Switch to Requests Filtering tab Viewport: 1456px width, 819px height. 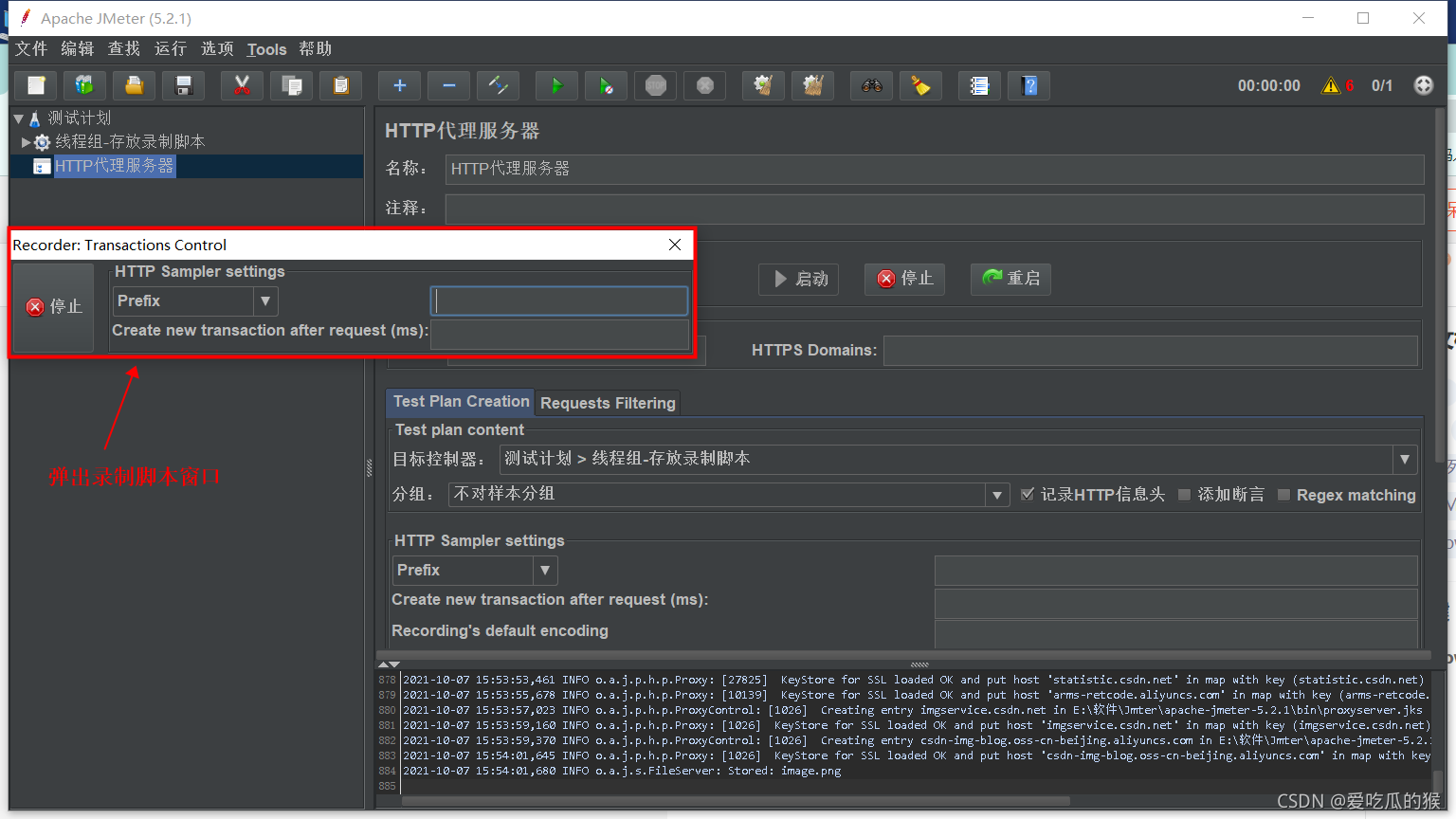pyautogui.click(x=608, y=403)
